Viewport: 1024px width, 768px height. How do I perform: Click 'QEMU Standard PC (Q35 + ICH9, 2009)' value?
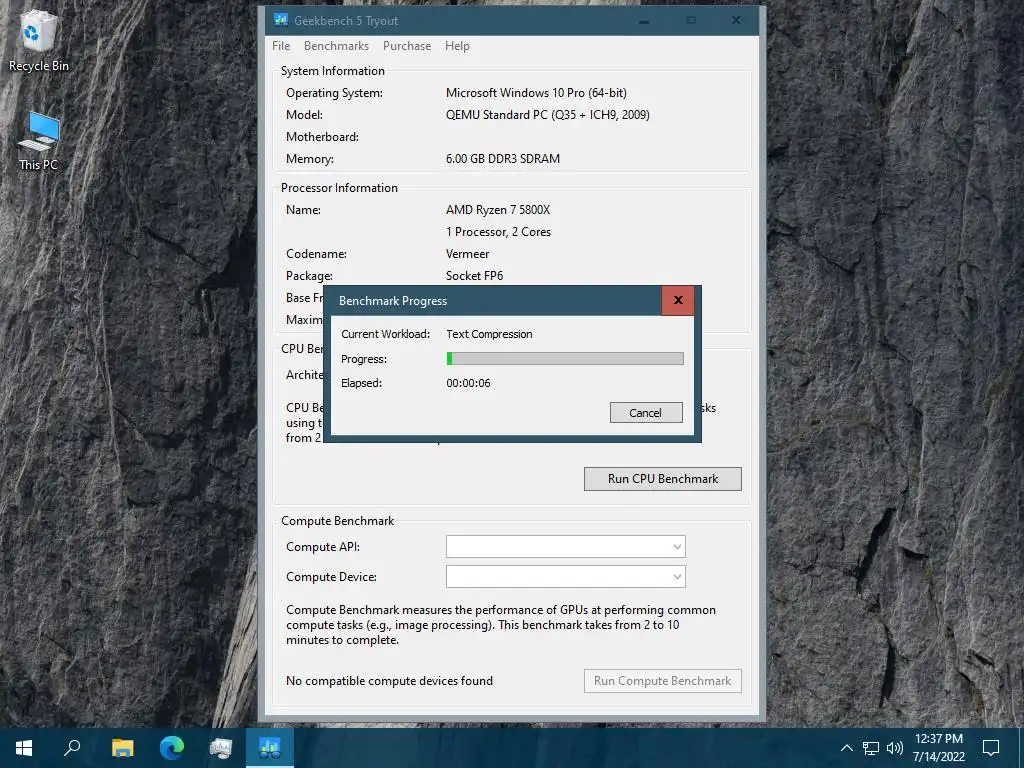click(548, 115)
